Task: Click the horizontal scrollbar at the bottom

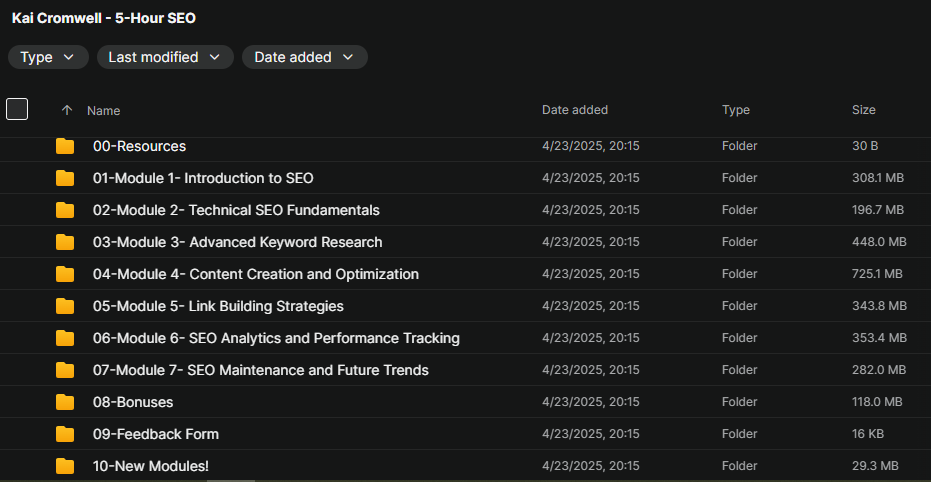Action: point(231,480)
